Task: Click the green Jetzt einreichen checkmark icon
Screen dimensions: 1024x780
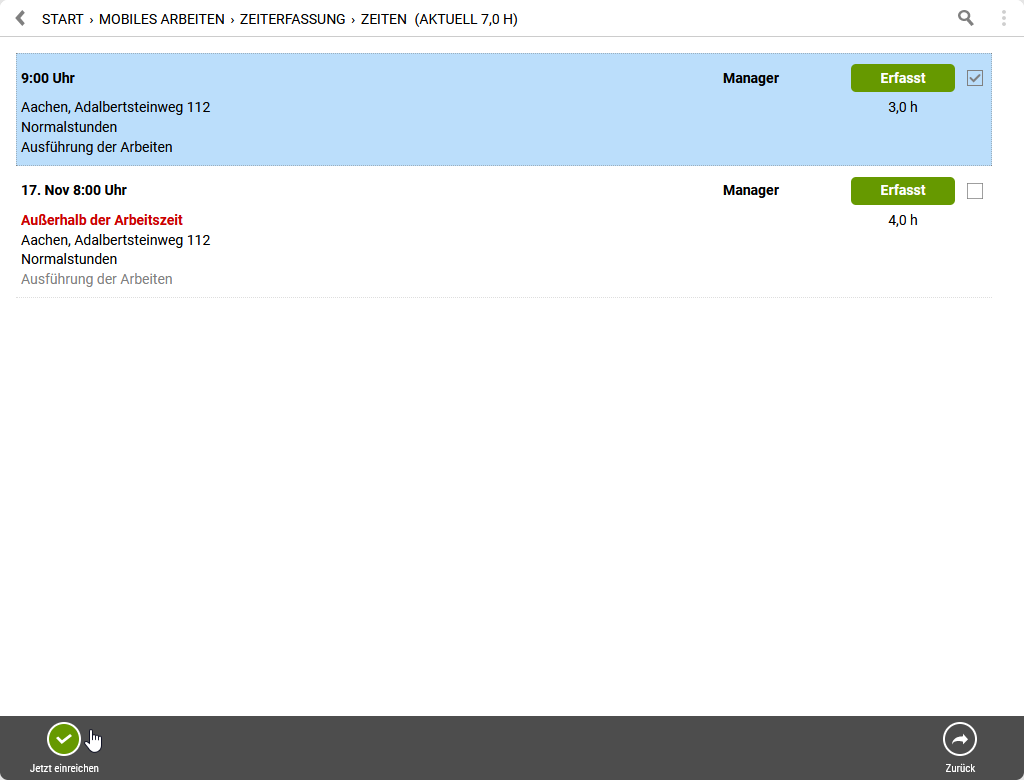Action: 64,739
